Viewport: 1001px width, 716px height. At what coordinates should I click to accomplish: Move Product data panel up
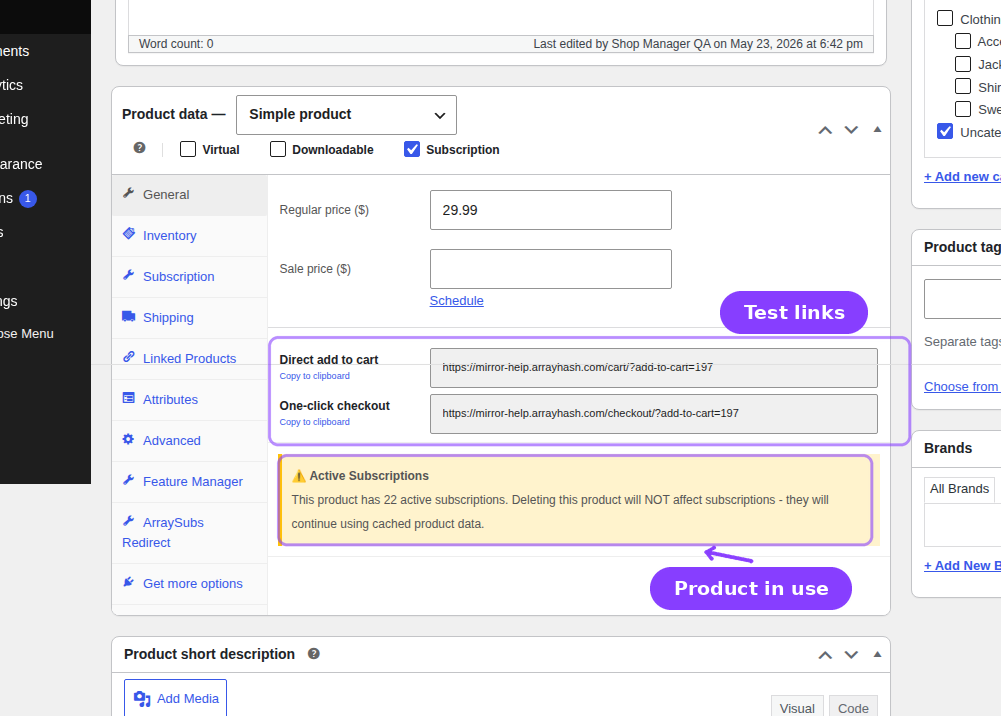825,130
